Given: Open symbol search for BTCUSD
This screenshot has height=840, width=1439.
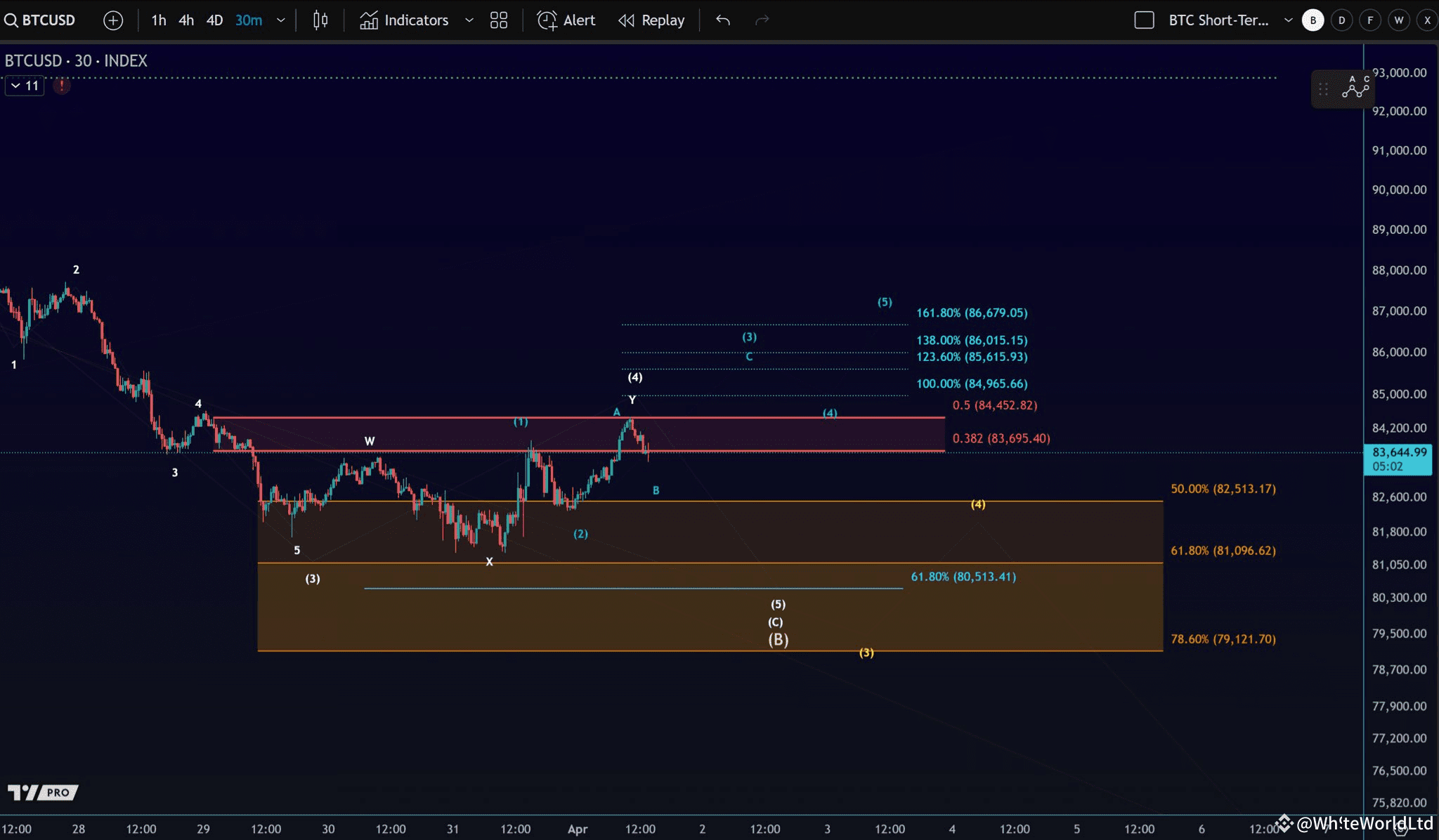Looking at the screenshot, I should coord(40,20).
